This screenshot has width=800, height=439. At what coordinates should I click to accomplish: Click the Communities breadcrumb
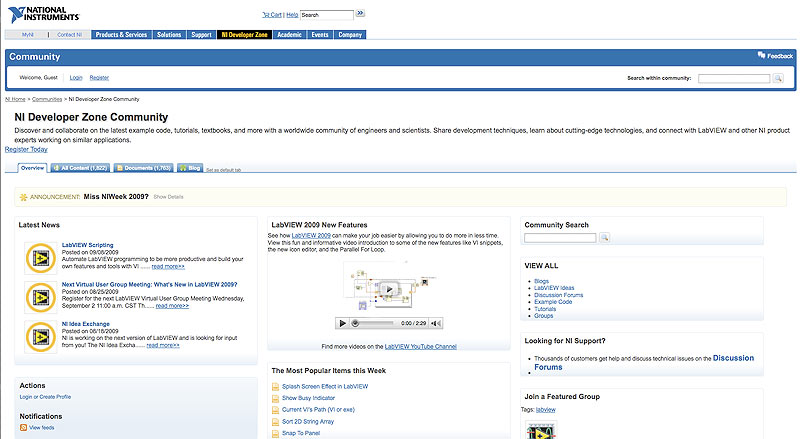click(47, 99)
